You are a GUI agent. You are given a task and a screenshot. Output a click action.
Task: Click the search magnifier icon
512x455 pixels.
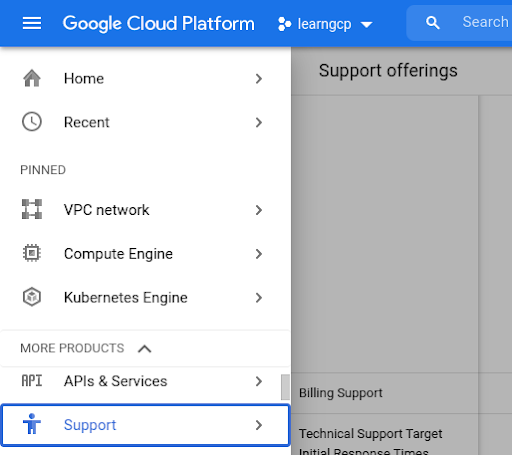[432, 23]
